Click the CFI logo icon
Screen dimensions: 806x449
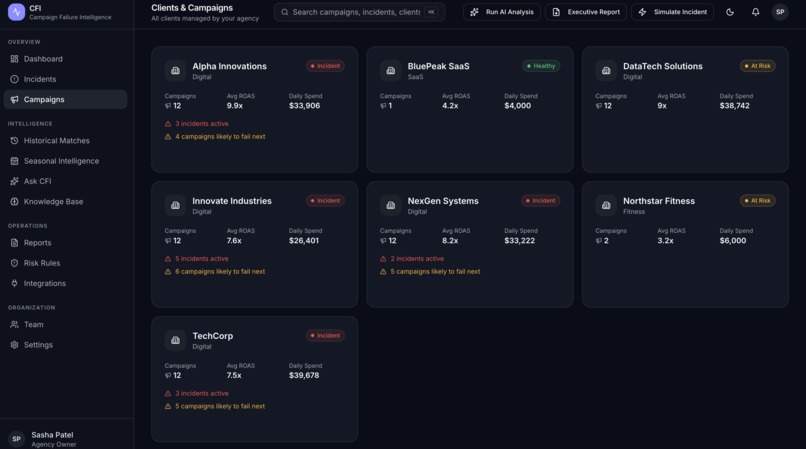tap(16, 12)
